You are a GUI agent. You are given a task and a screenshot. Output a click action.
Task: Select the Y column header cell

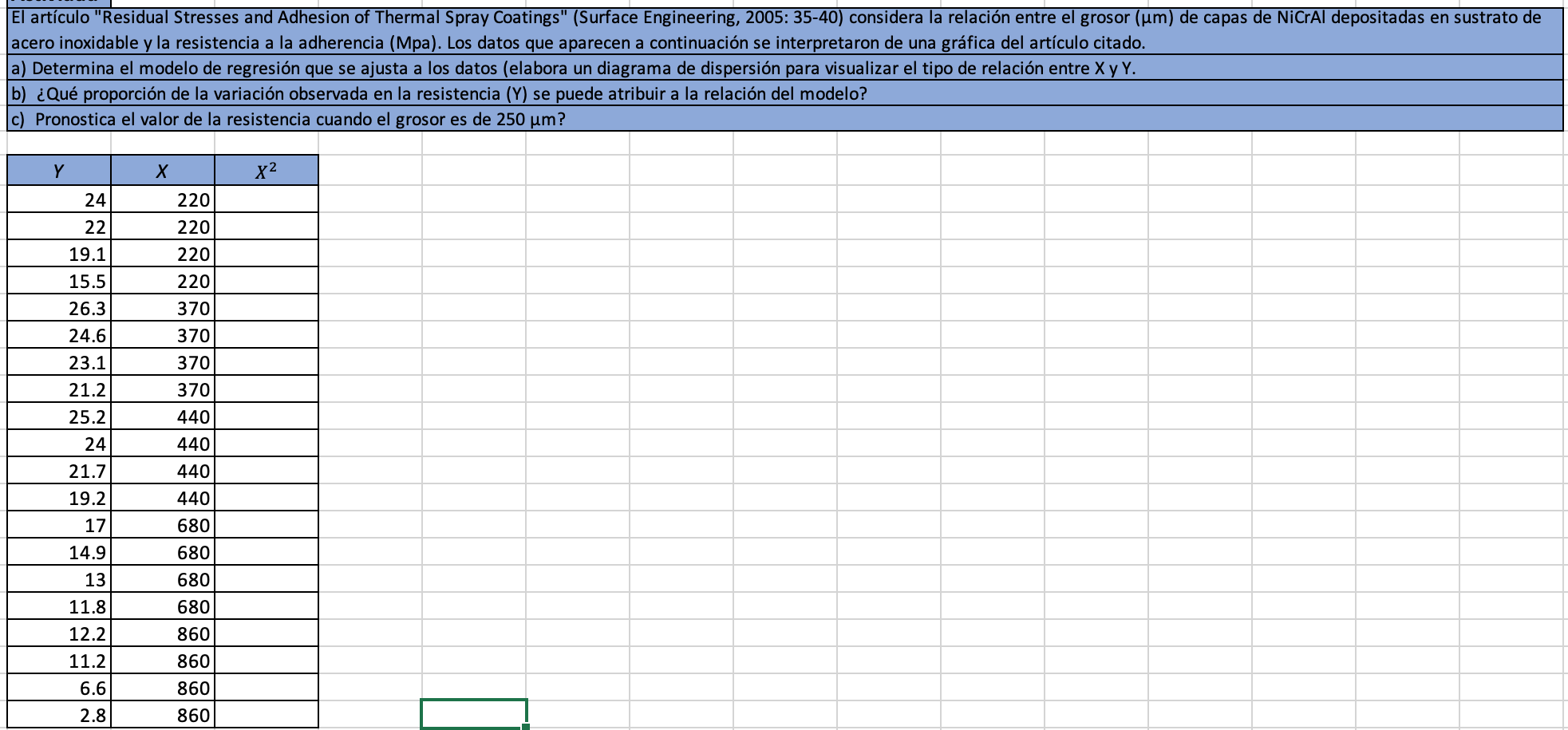[x=59, y=171]
